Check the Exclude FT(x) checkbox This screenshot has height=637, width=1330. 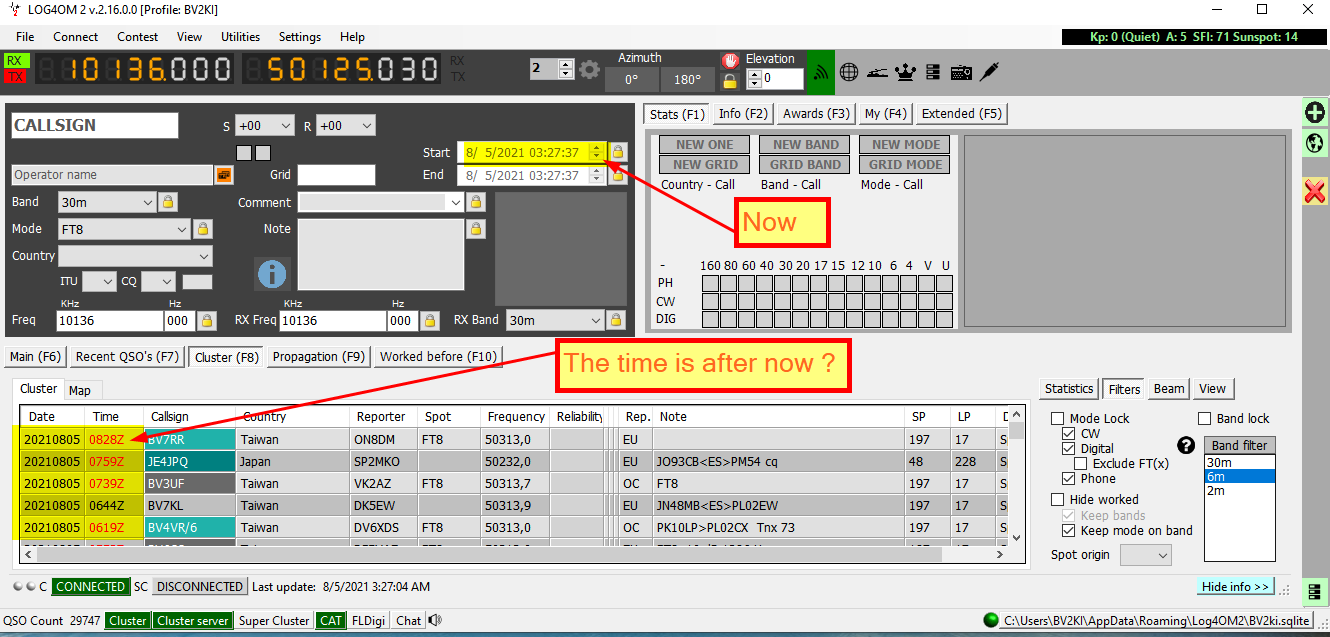(x=1081, y=464)
